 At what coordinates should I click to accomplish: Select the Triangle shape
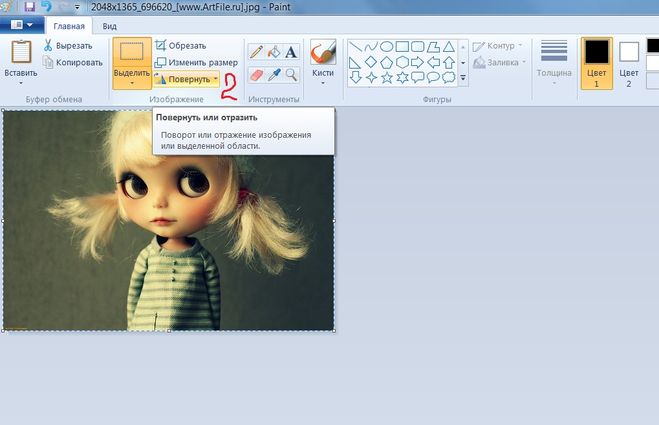point(449,47)
